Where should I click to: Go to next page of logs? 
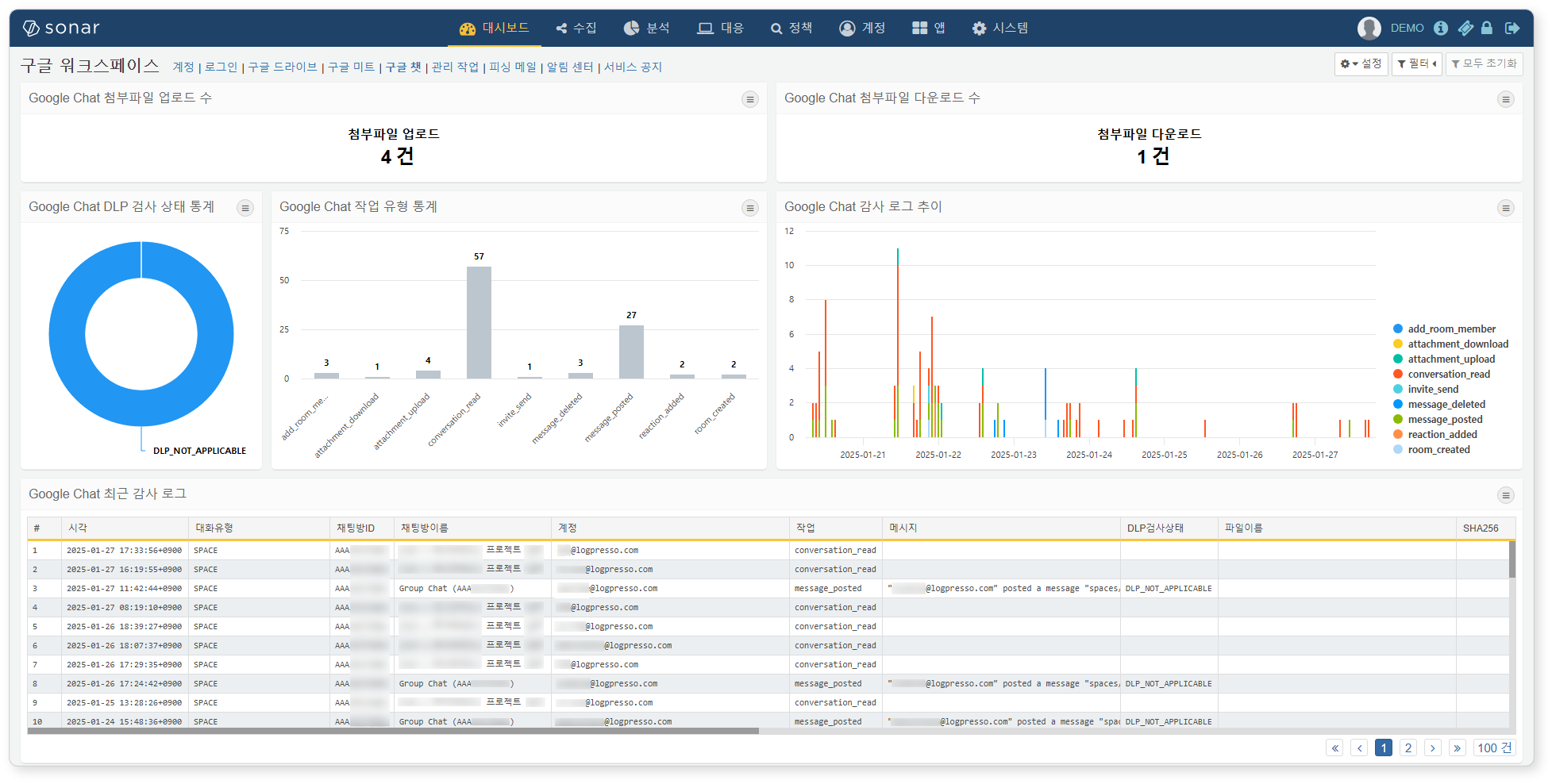point(1433,748)
